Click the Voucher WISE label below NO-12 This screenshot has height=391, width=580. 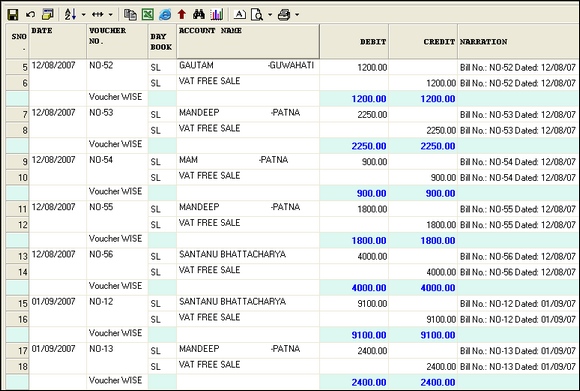[115, 333]
